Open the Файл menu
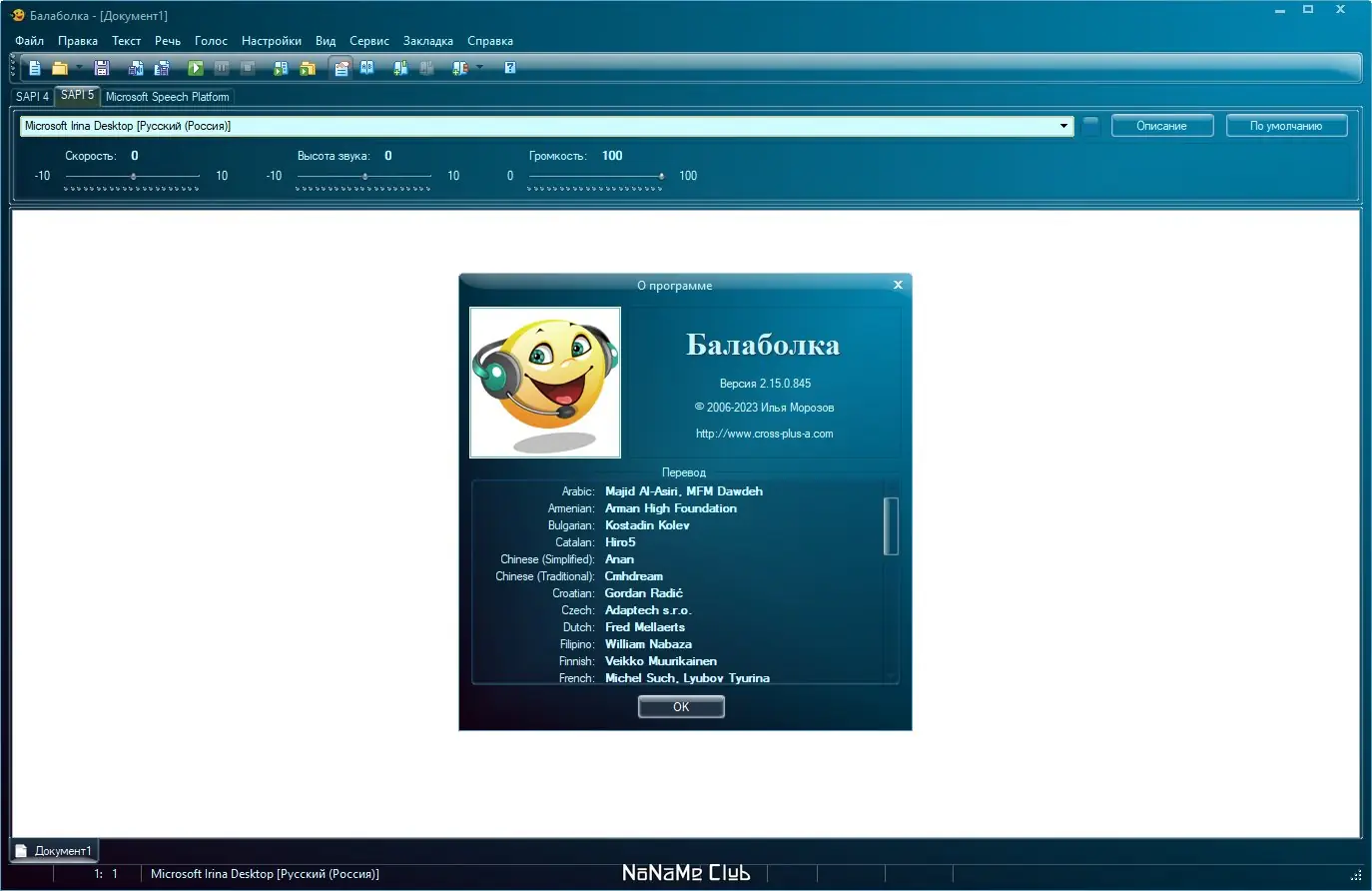 (x=30, y=41)
